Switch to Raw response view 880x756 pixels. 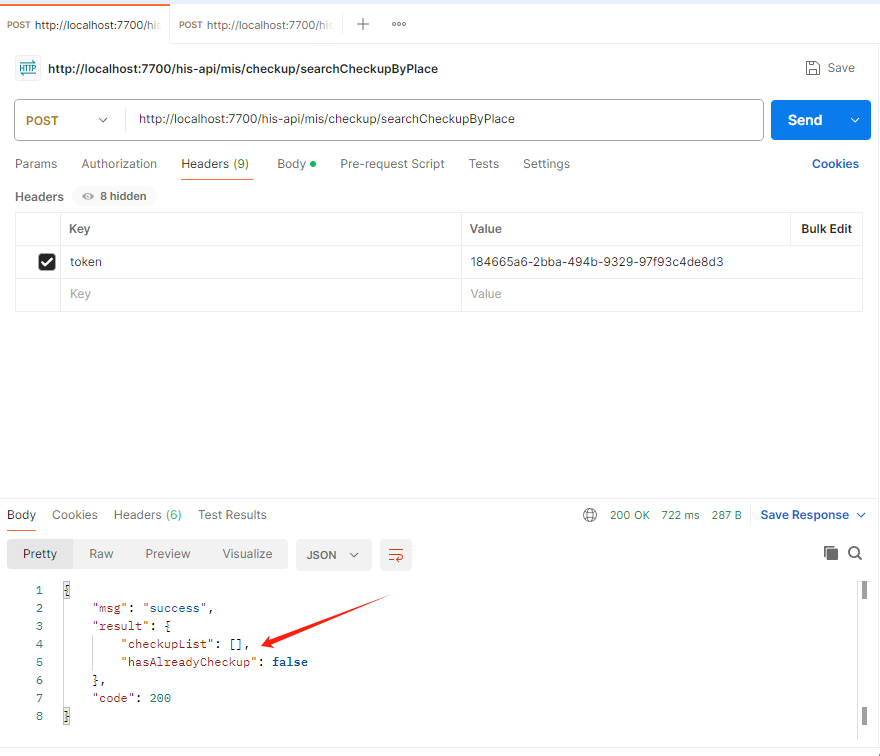101,554
